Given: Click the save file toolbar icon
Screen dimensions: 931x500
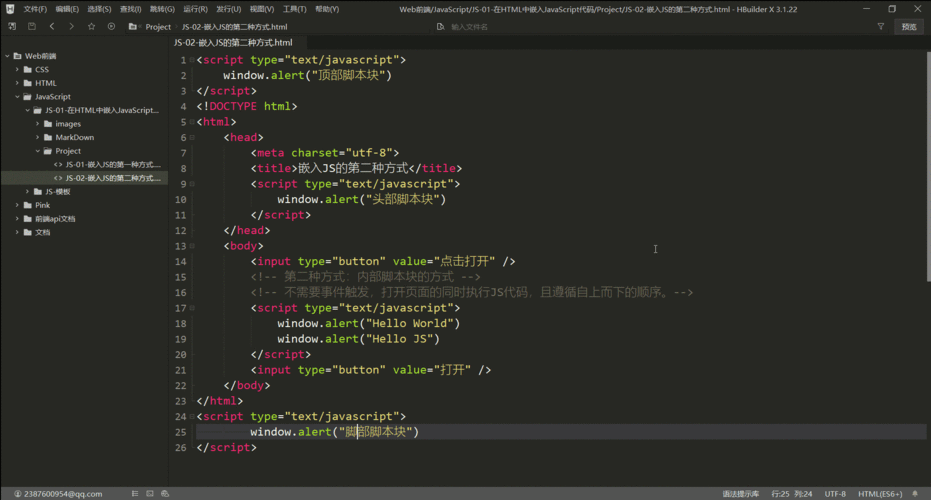Looking at the screenshot, I should [32, 26].
